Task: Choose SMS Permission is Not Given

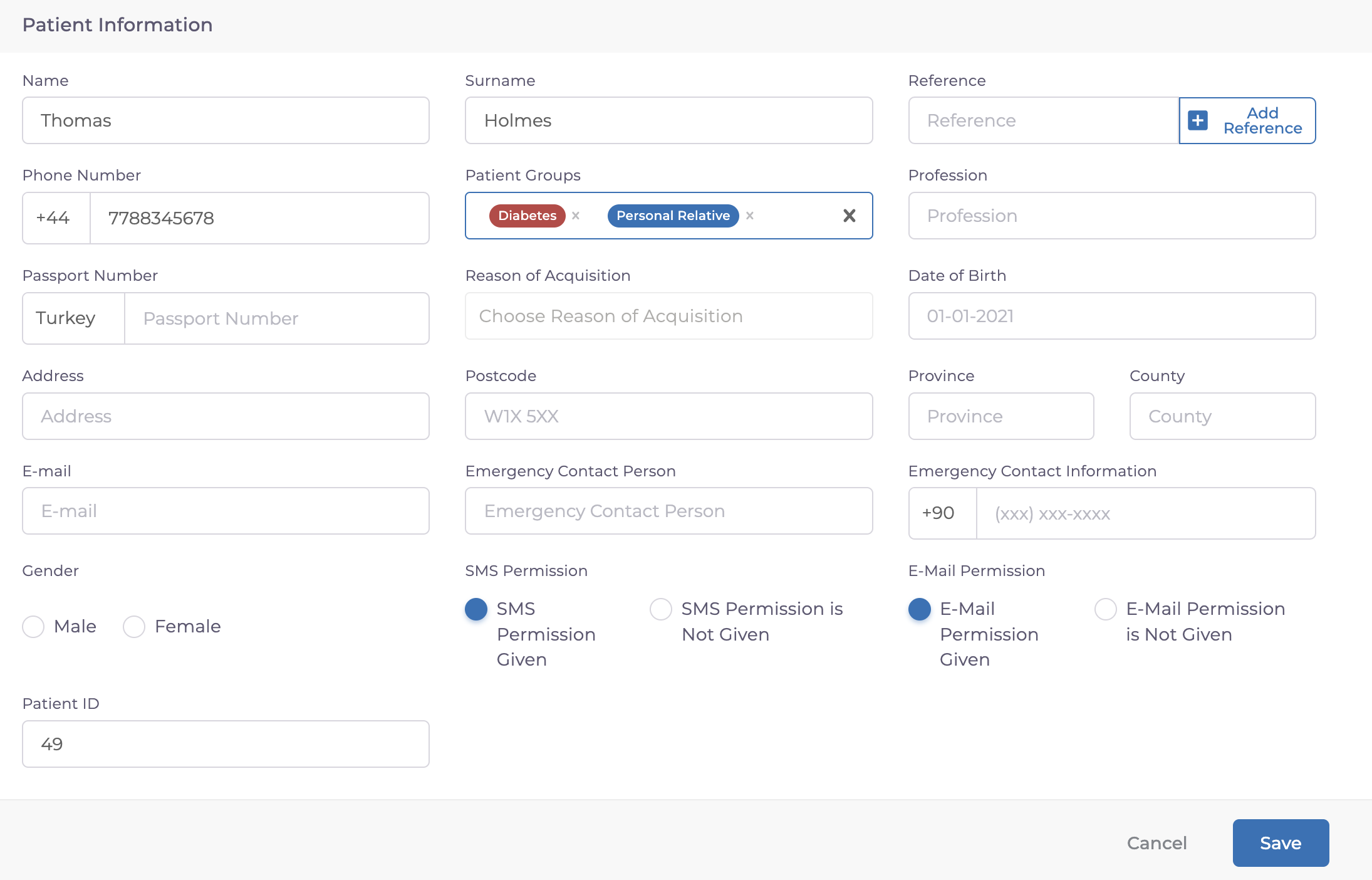Action: click(661, 609)
